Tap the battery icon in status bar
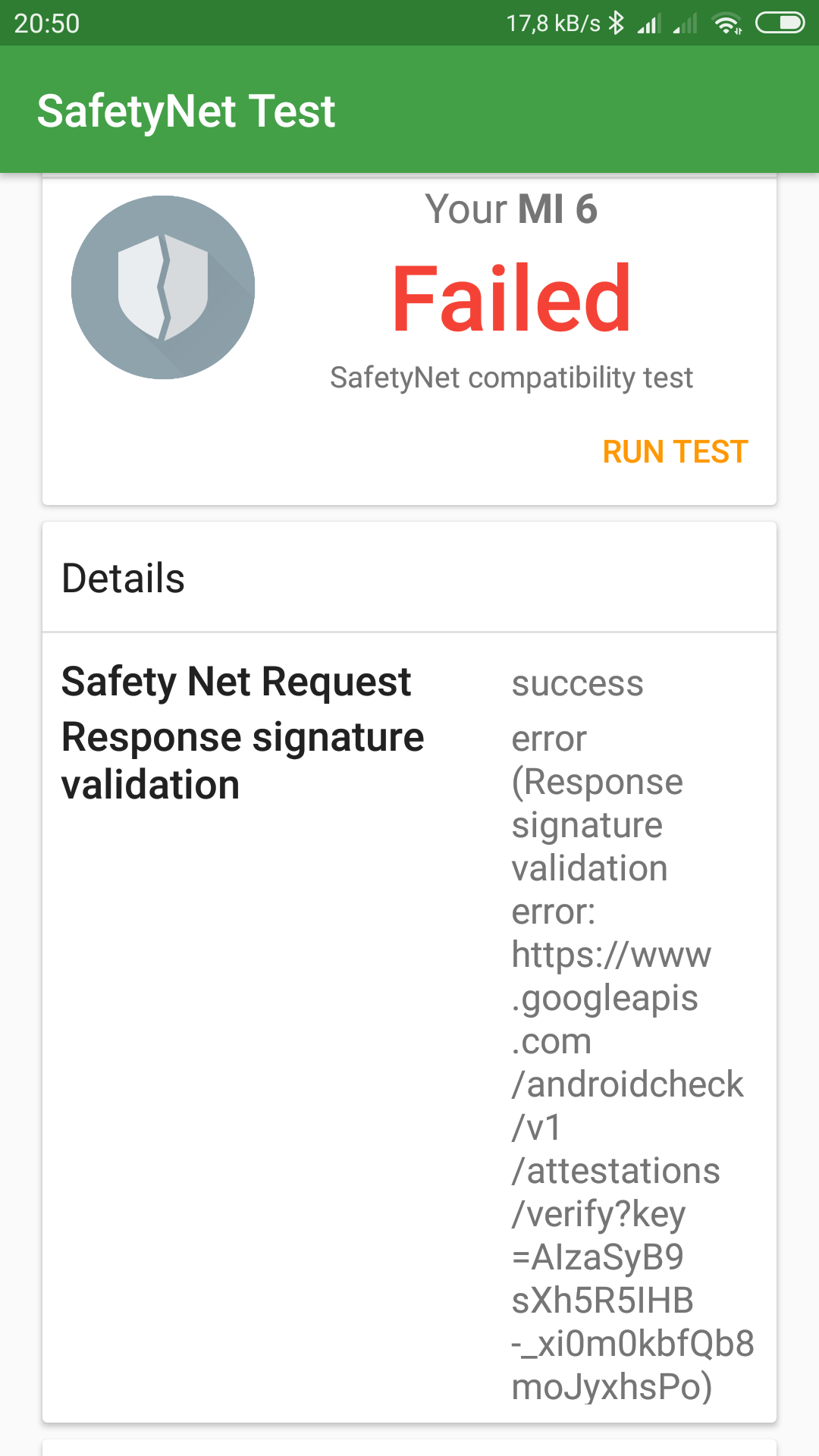 (x=780, y=24)
